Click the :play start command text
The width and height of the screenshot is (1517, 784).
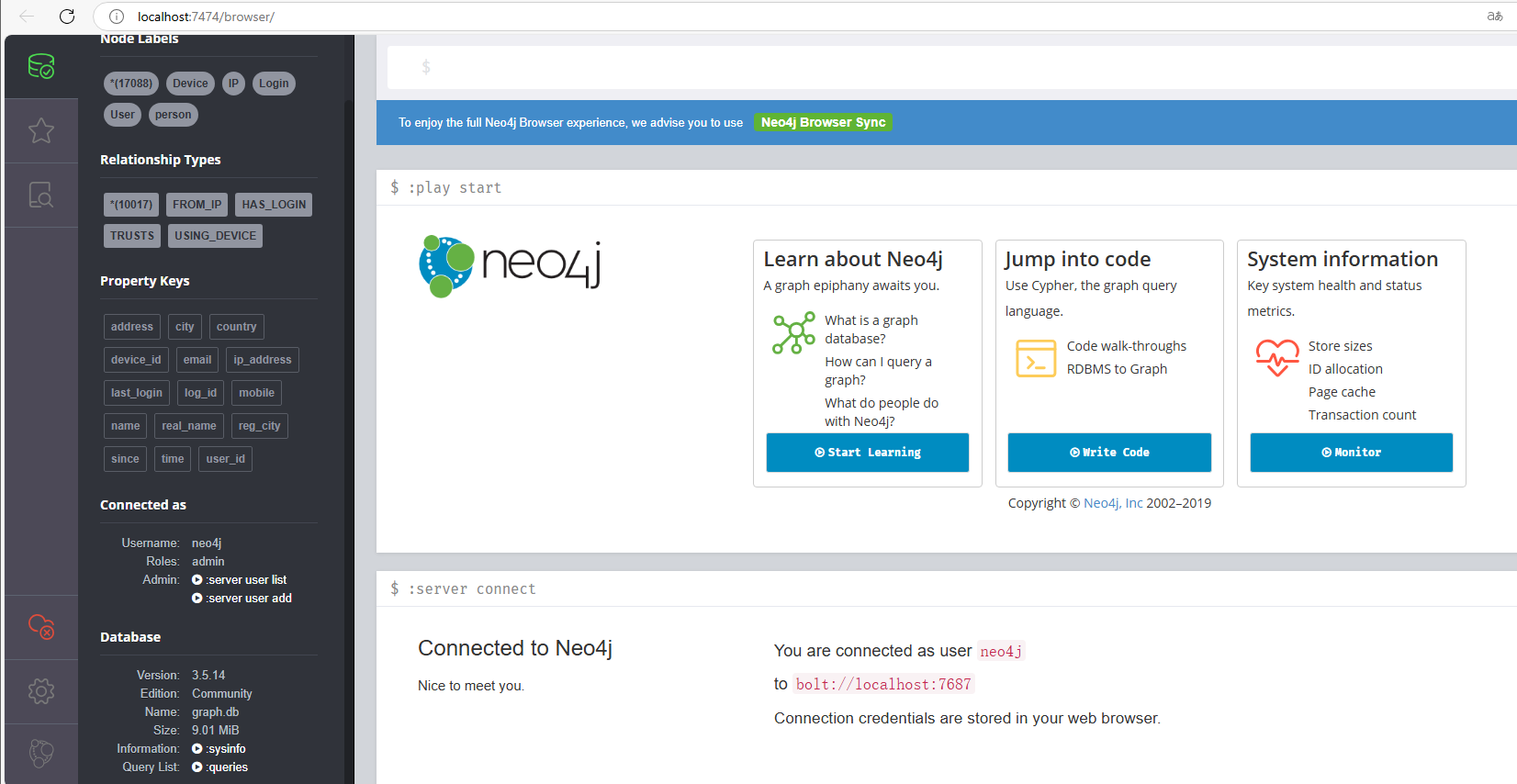click(x=455, y=187)
